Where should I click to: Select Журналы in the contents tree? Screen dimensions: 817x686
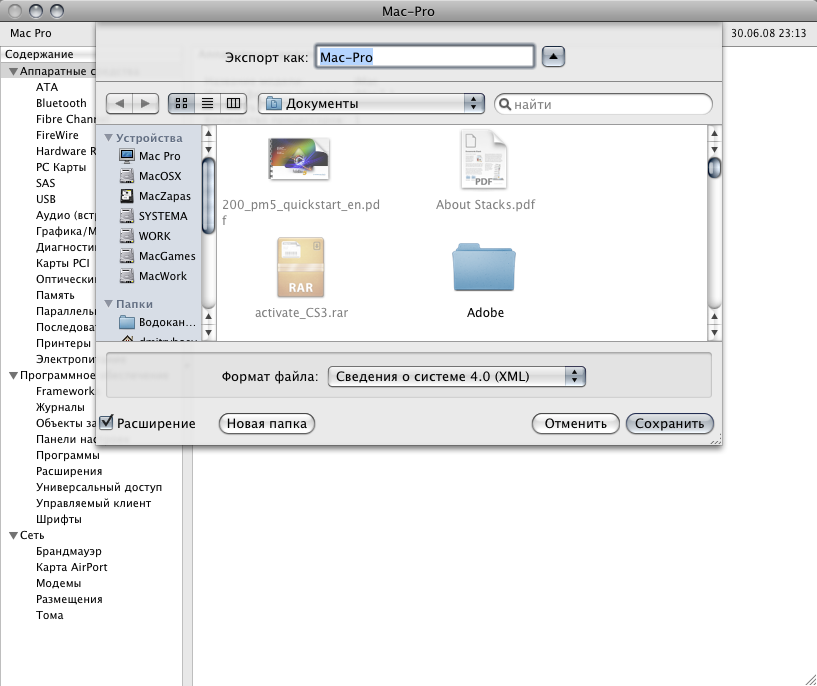(60, 407)
